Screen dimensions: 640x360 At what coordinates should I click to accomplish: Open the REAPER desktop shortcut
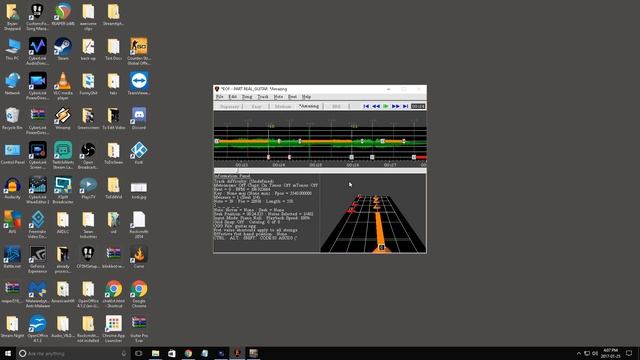coord(63,15)
